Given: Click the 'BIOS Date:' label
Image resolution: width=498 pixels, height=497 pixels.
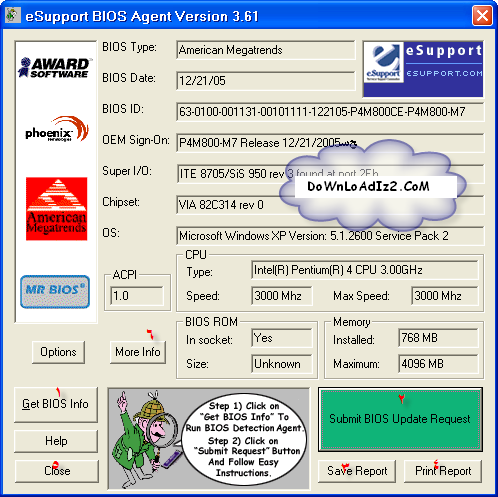Looking at the screenshot, I should point(129,78).
